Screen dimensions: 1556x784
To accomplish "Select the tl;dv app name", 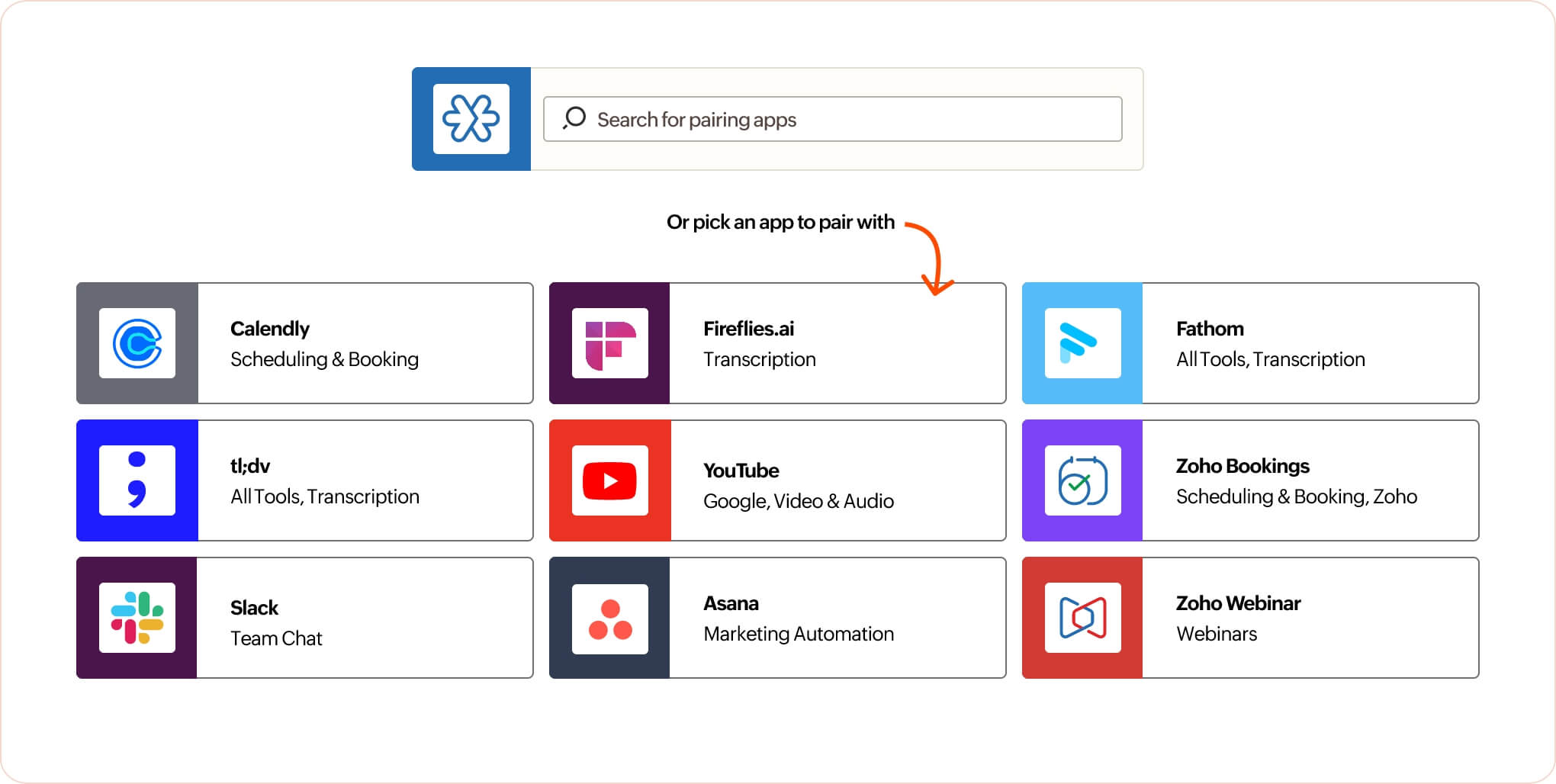I will click(250, 466).
